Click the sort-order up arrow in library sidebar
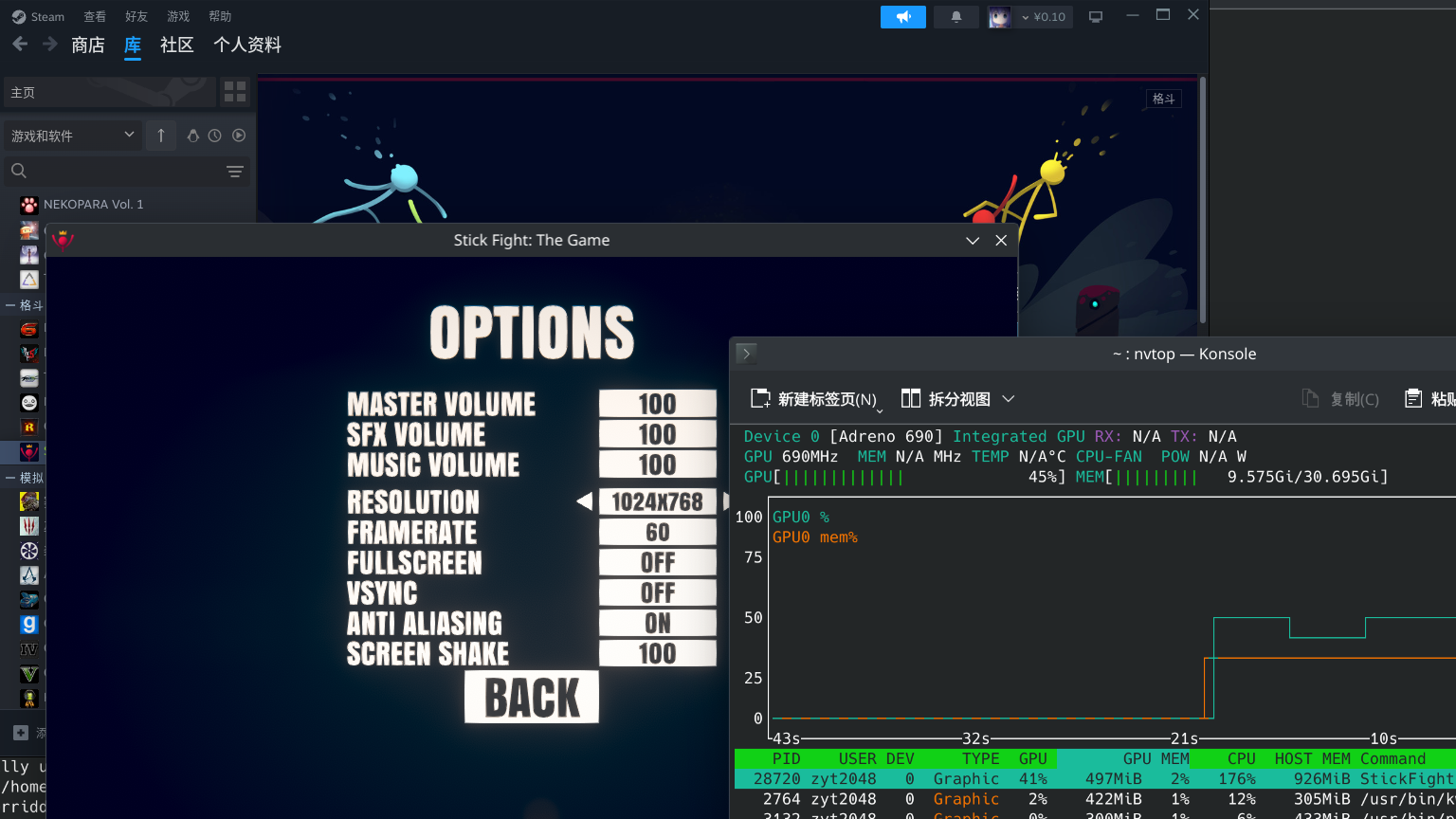This screenshot has height=819, width=1456. click(x=161, y=136)
